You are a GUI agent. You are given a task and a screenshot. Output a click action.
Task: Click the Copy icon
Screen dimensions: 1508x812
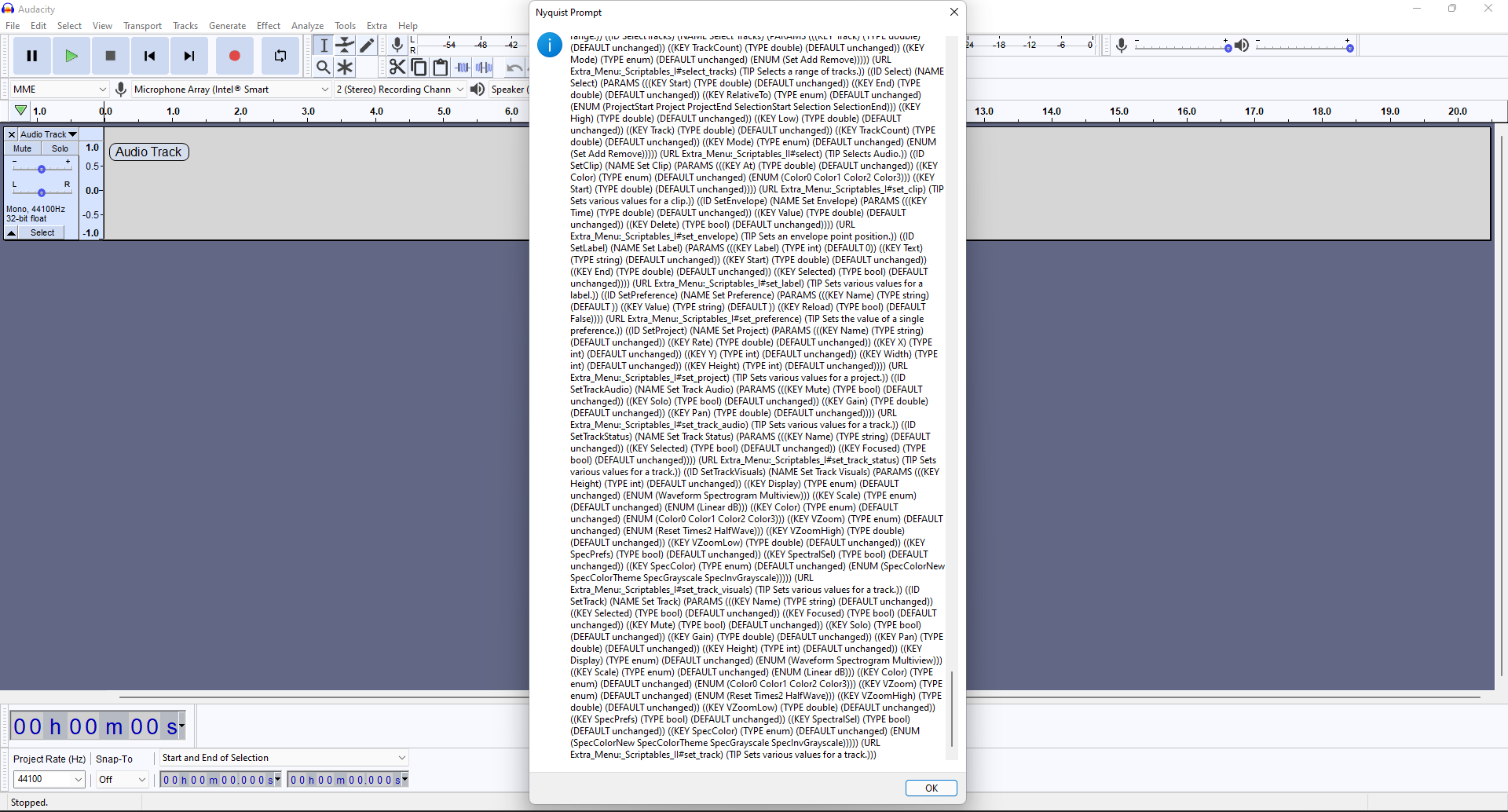click(419, 68)
